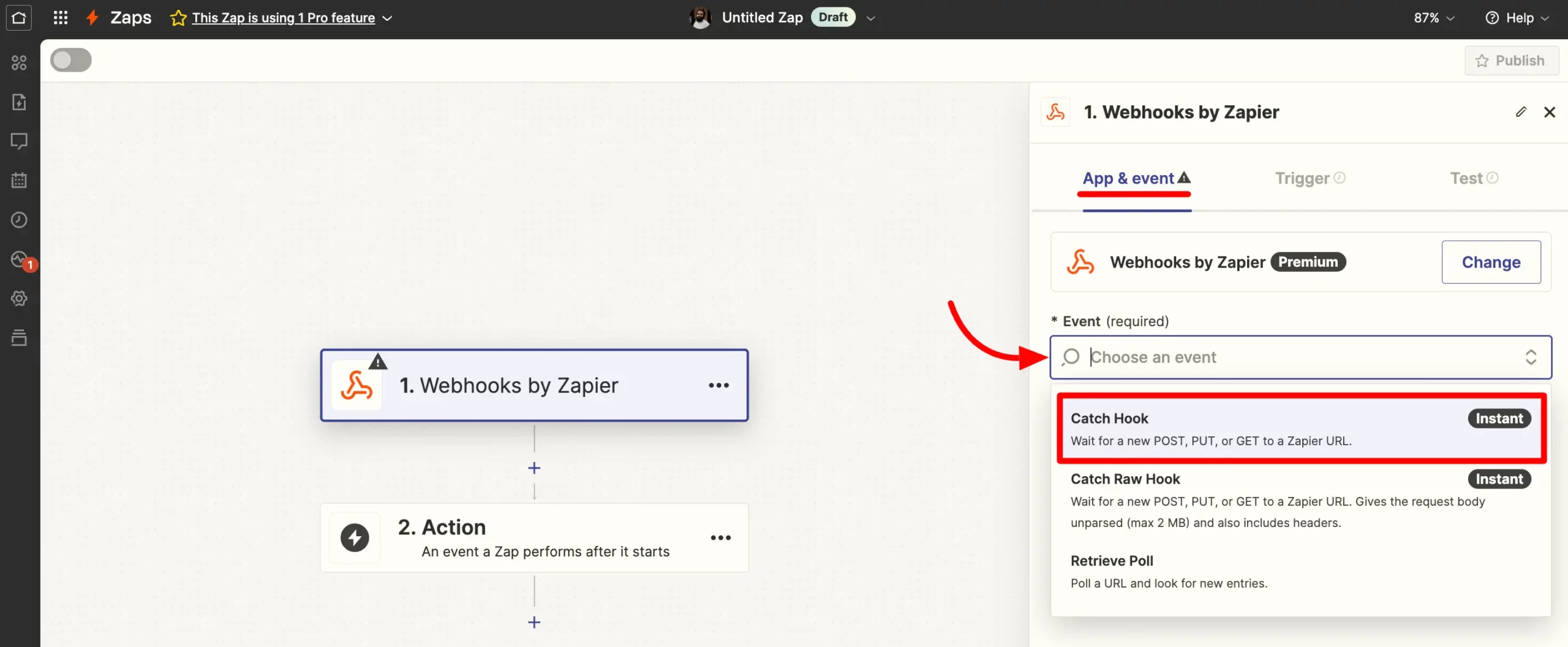Open the apps grid launcher icon
The height and width of the screenshot is (647, 1568).
(x=60, y=18)
